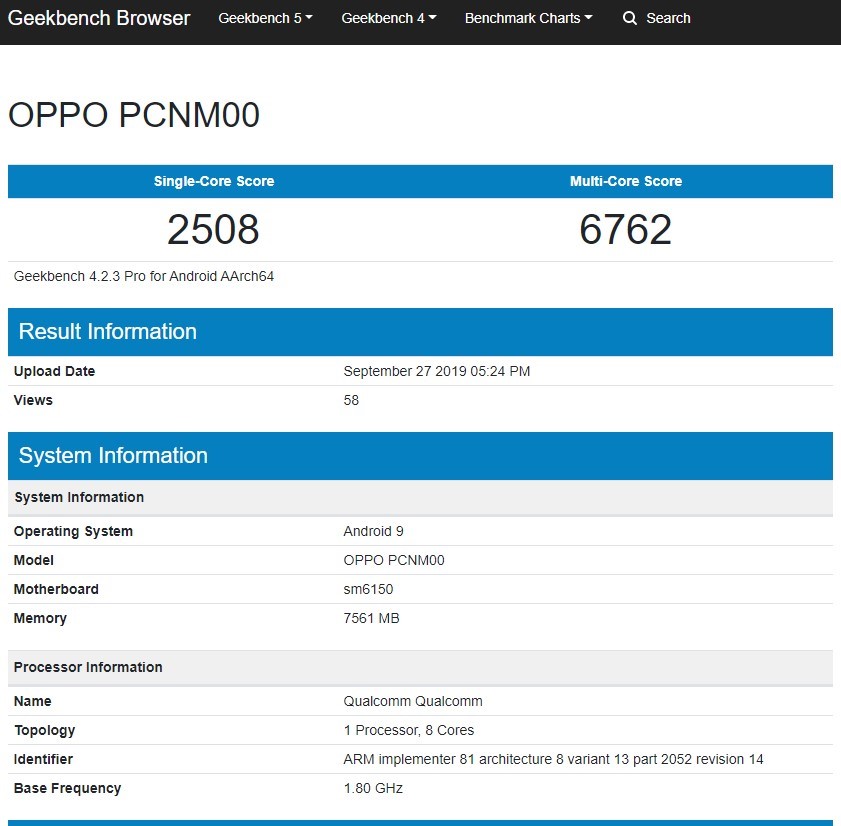Click the Search text in navbar
Image resolution: width=841 pixels, height=826 pixels.
pos(668,18)
